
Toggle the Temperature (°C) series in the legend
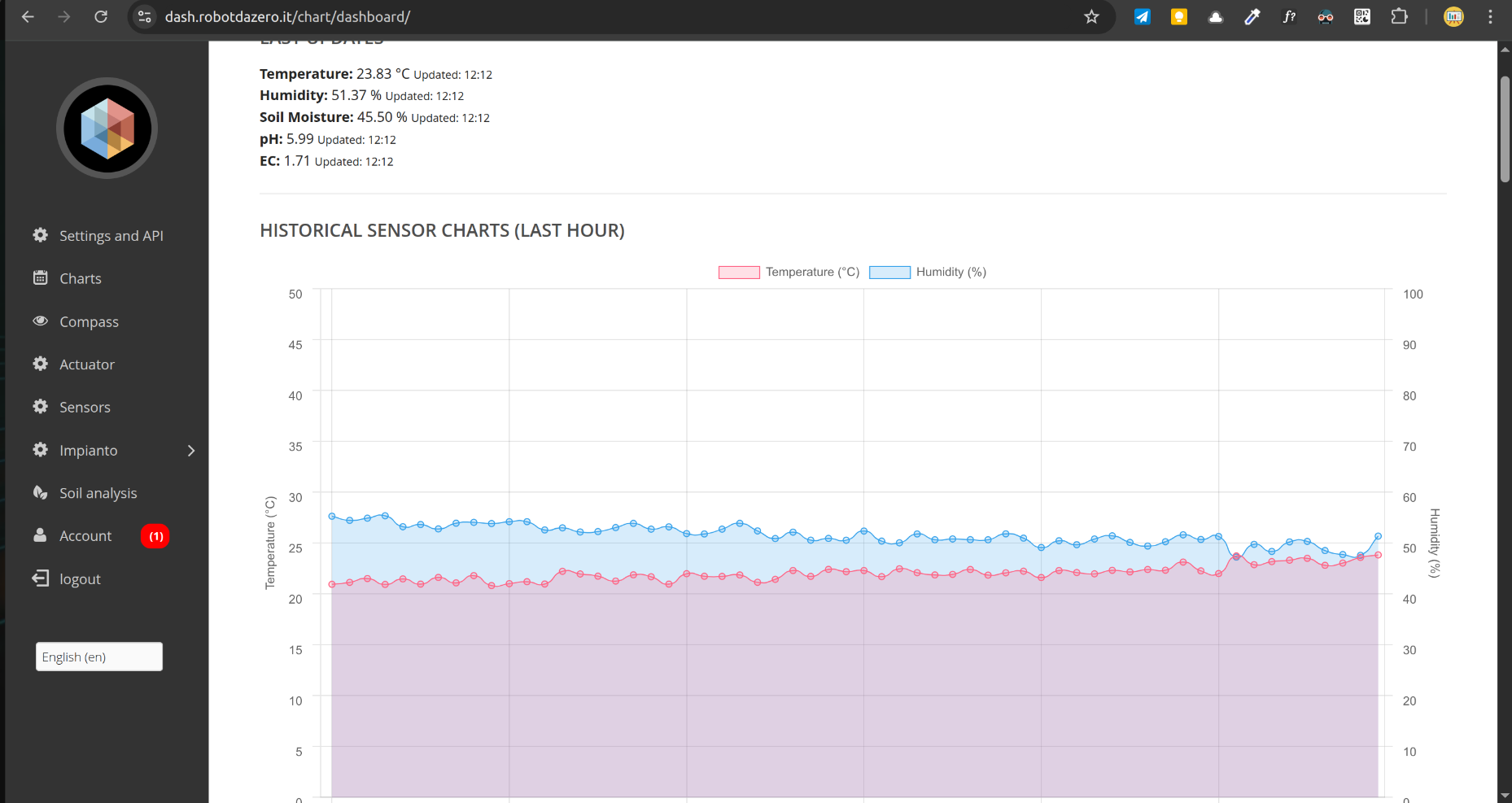788,272
